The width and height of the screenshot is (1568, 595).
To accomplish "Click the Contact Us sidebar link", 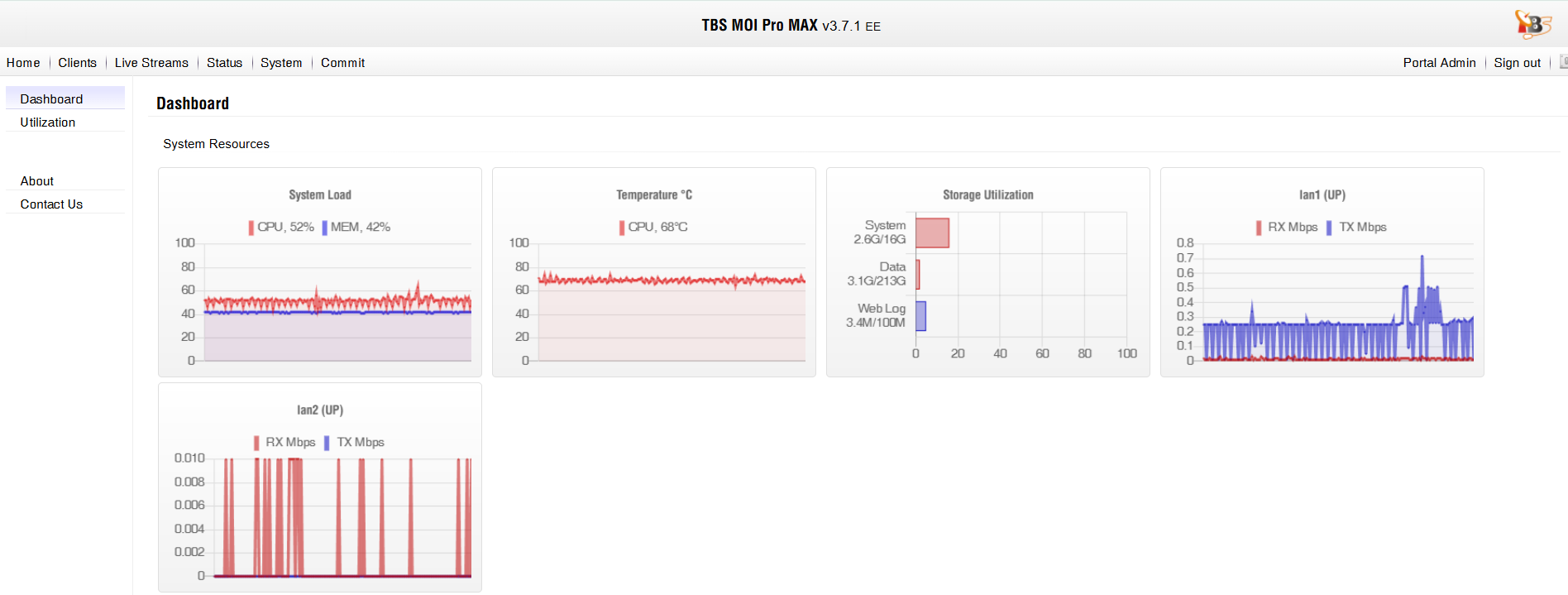I will [x=51, y=204].
